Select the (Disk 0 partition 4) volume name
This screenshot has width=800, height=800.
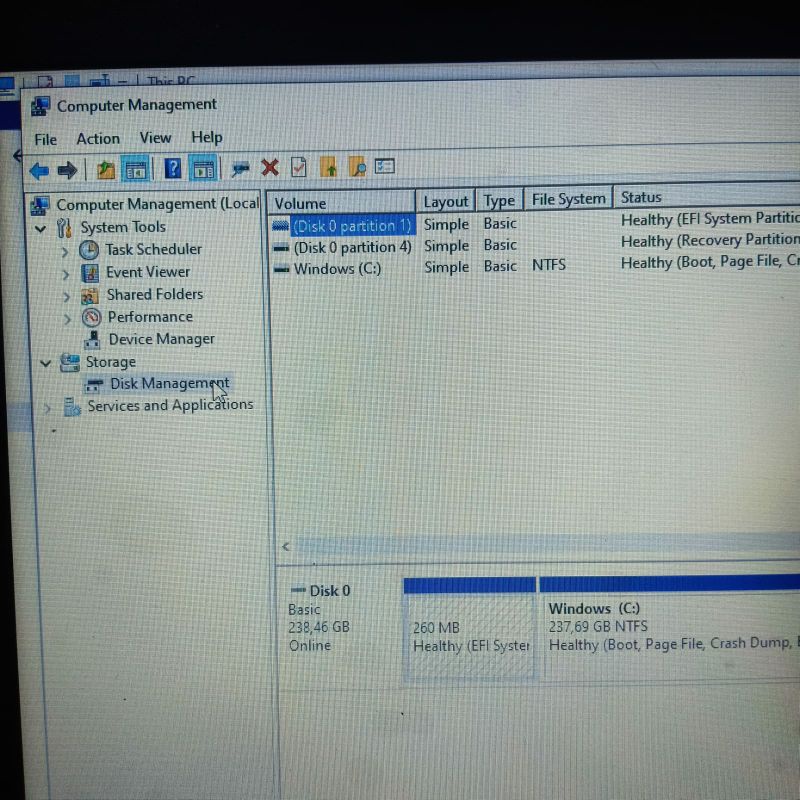[x=353, y=247]
